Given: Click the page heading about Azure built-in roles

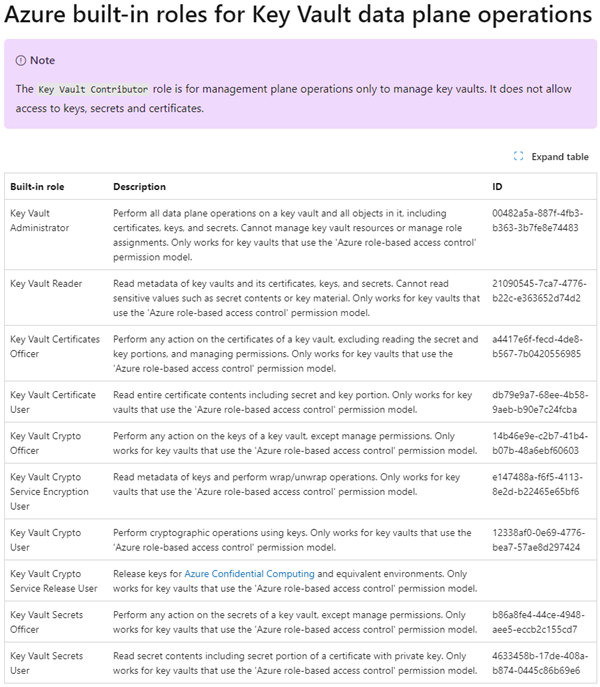Looking at the screenshot, I should (299, 17).
